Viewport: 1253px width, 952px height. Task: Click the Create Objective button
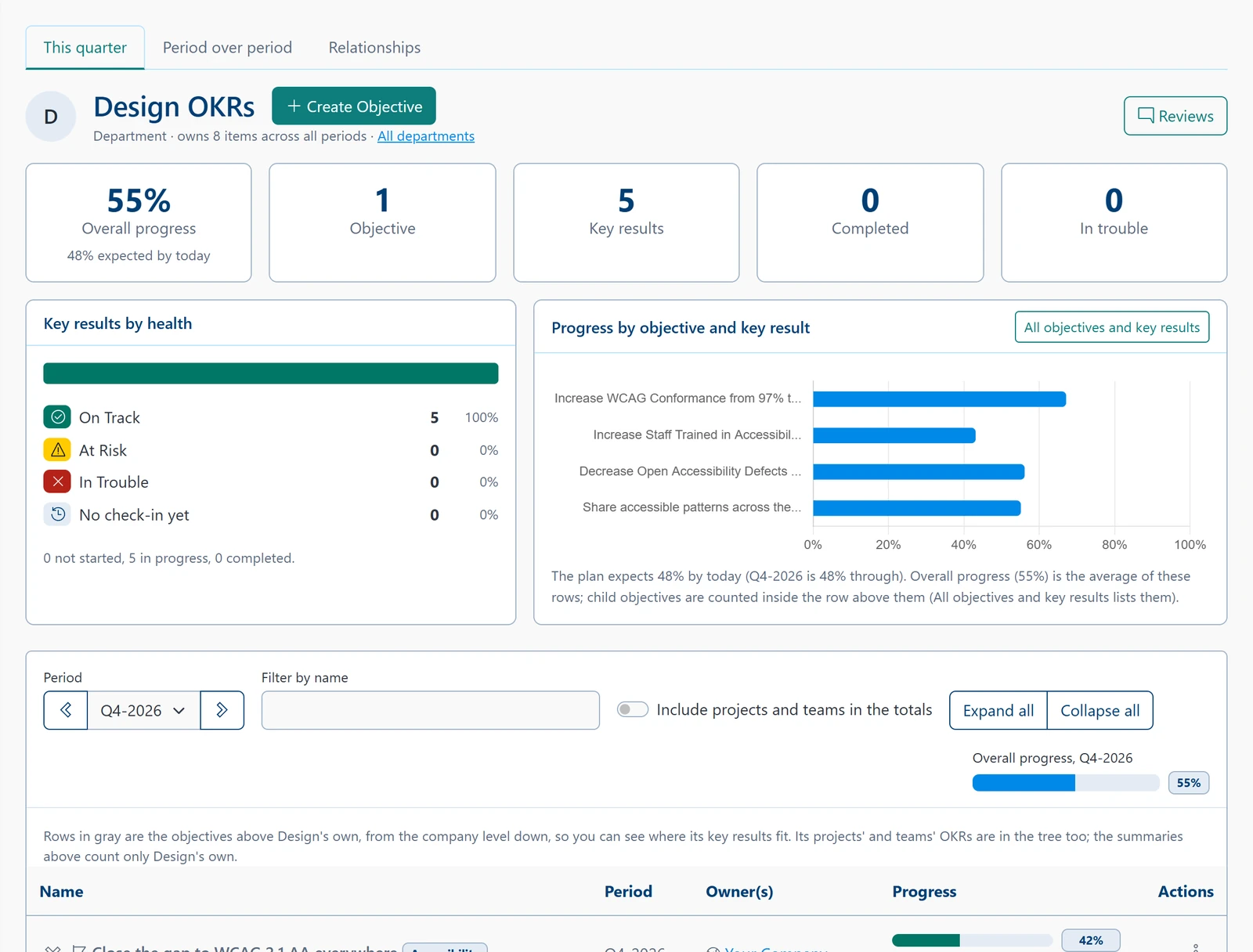click(354, 106)
